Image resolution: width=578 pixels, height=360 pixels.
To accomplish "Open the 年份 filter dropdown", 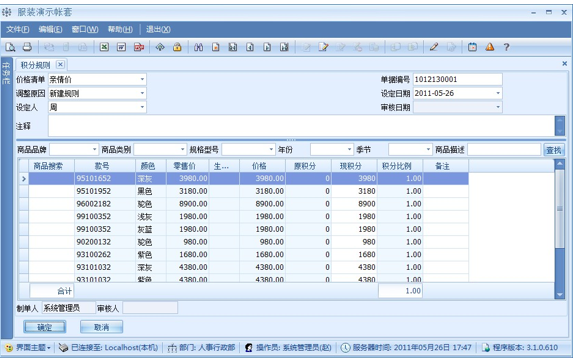I will (x=349, y=150).
